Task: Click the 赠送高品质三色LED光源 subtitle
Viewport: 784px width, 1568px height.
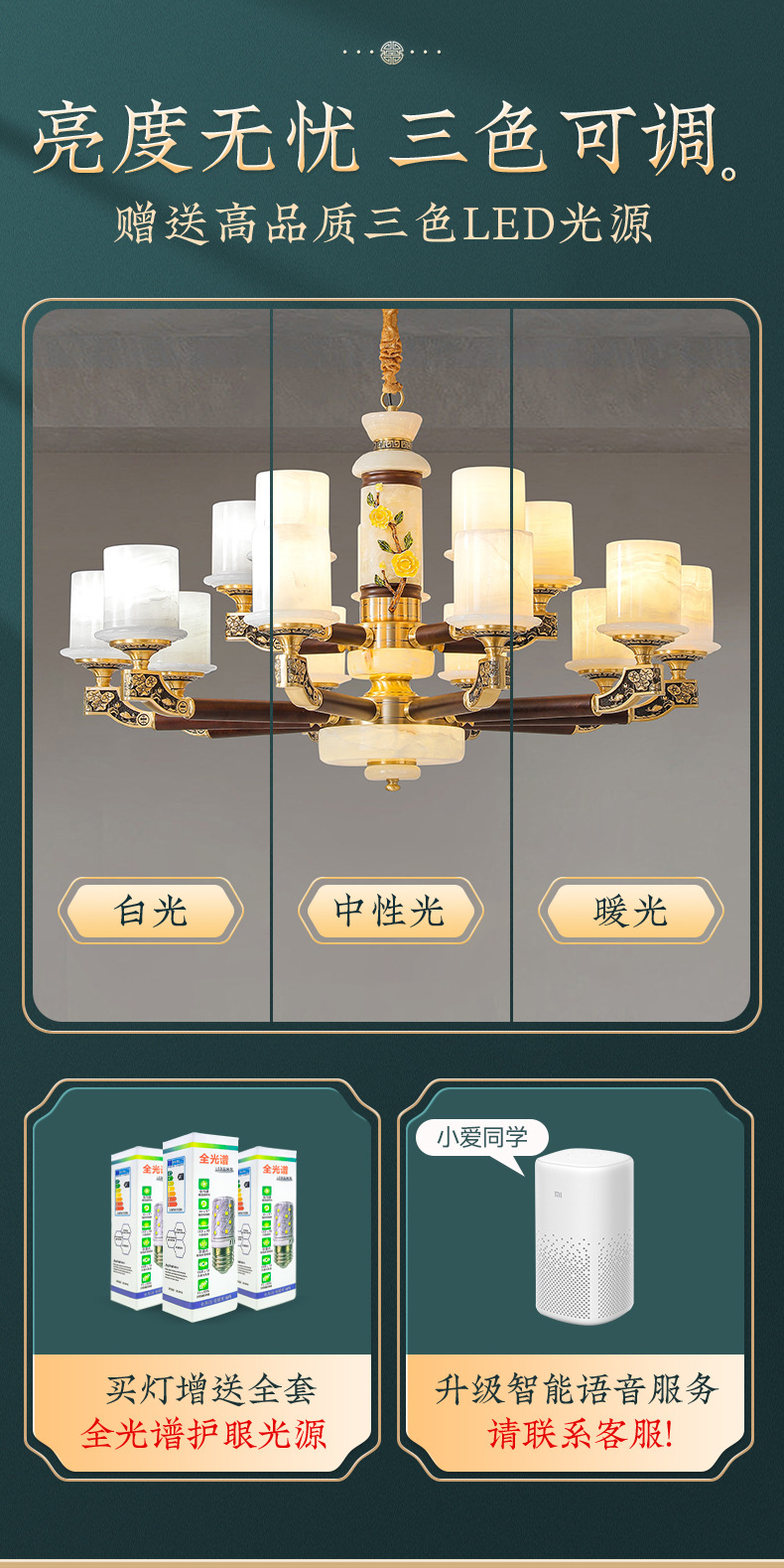Action: point(383,224)
